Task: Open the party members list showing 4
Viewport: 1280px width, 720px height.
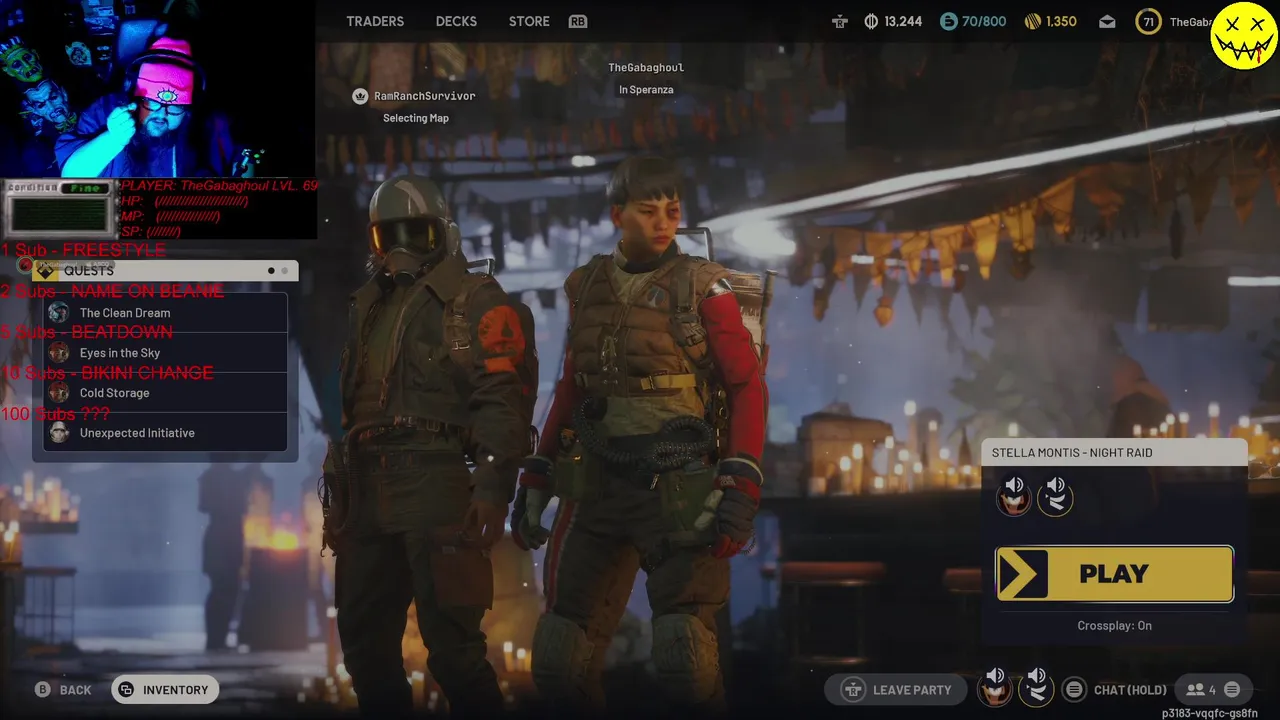Action: [x=1200, y=690]
